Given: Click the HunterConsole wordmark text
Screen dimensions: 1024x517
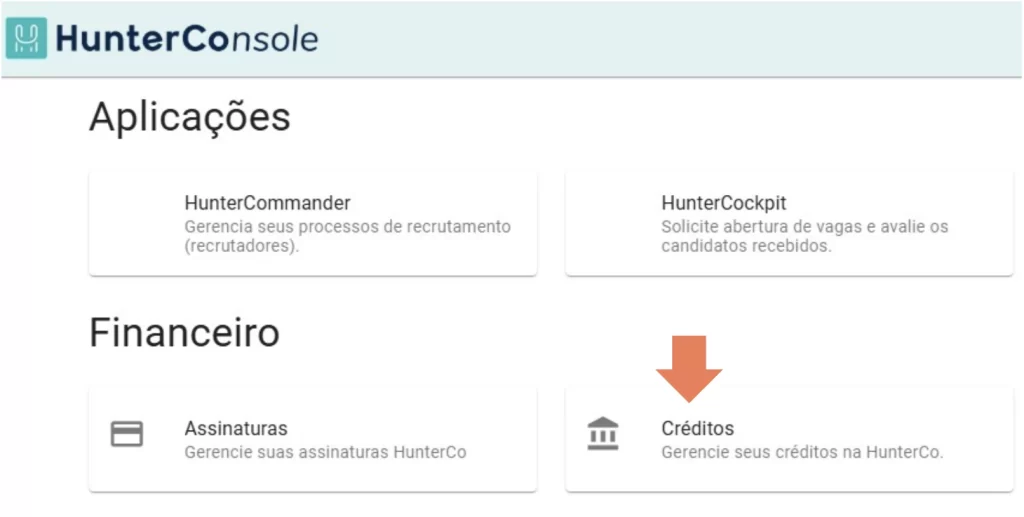Looking at the screenshot, I should pyautogui.click(x=187, y=39).
